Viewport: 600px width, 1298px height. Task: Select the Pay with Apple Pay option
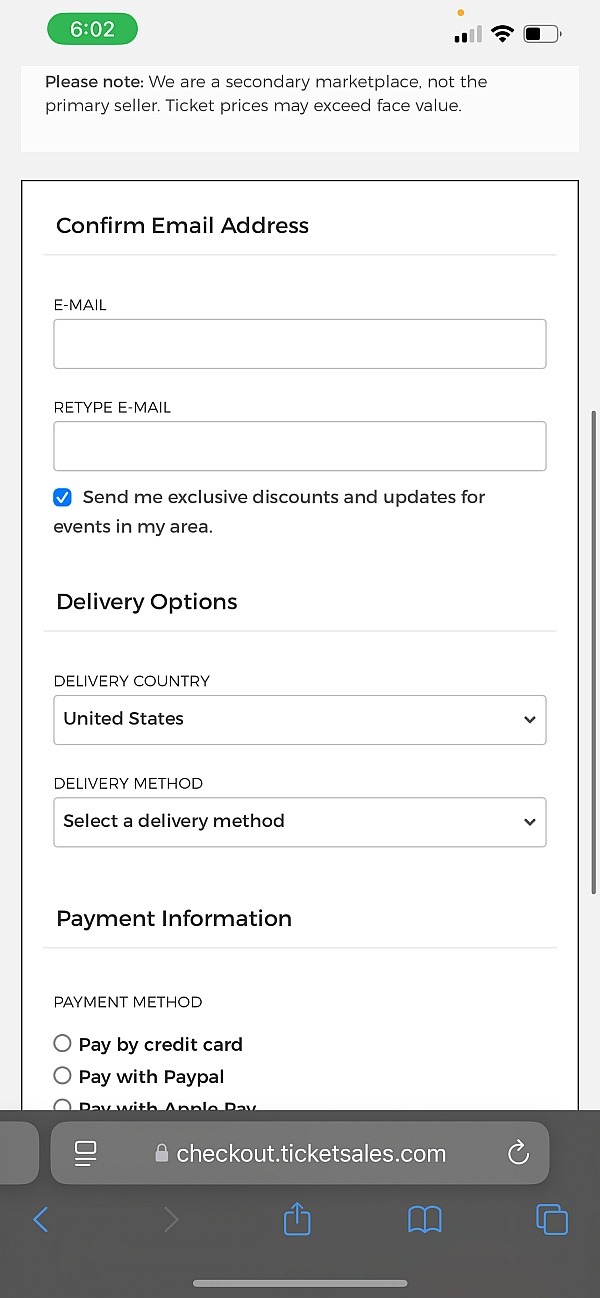coord(63,1104)
